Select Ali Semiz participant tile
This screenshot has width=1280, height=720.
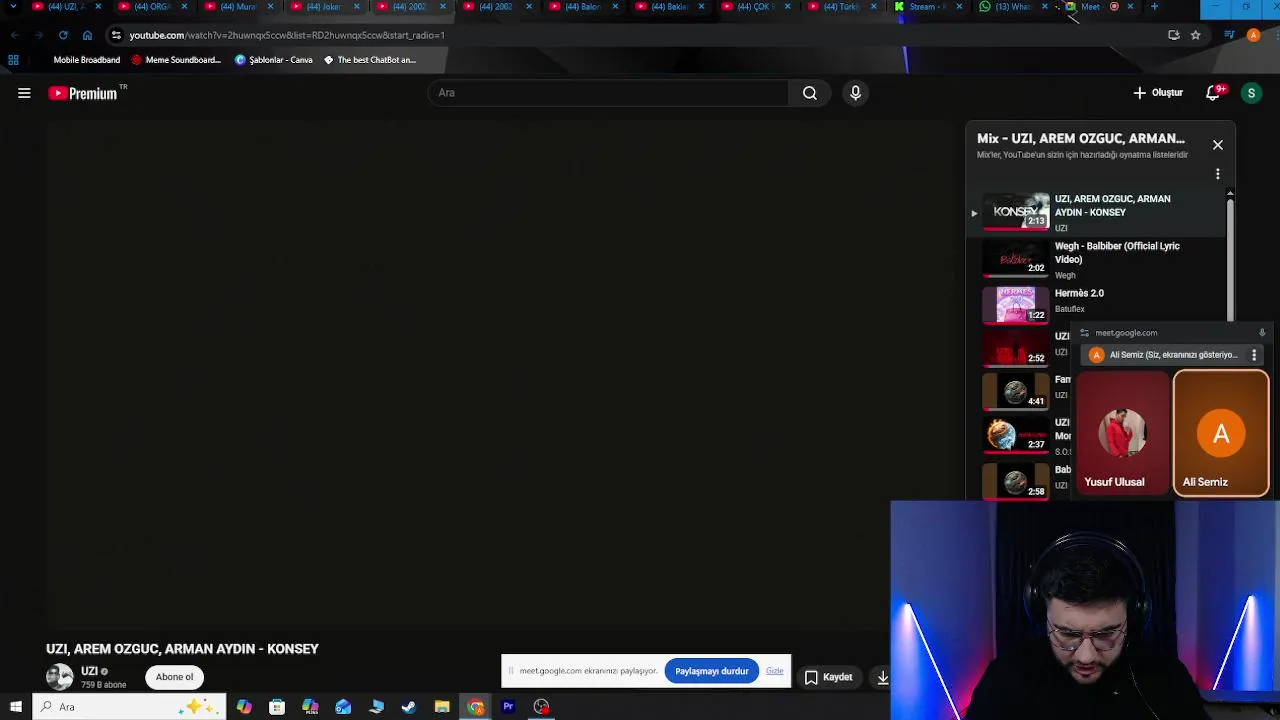point(1221,434)
